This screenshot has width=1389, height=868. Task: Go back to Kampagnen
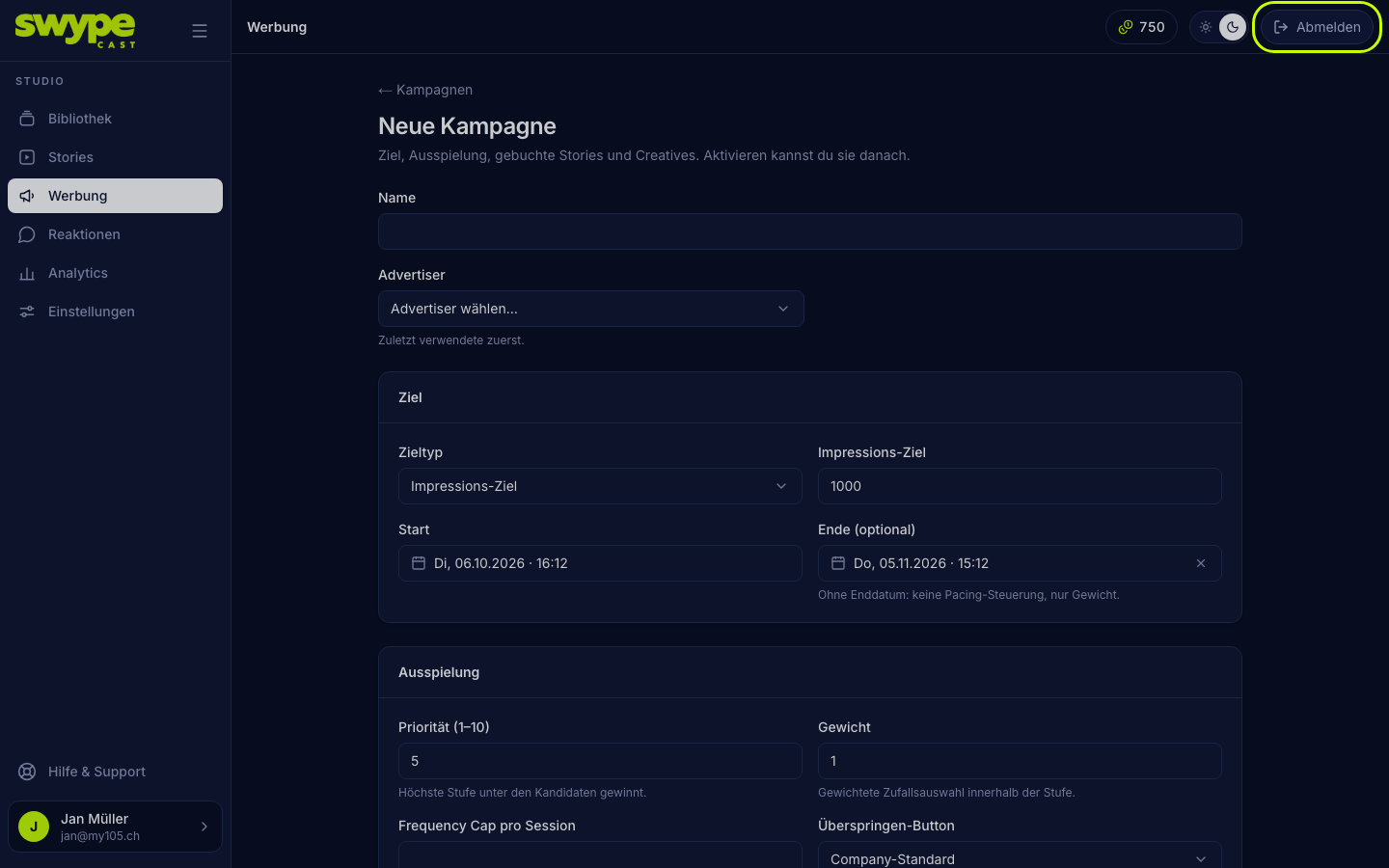coord(425,90)
